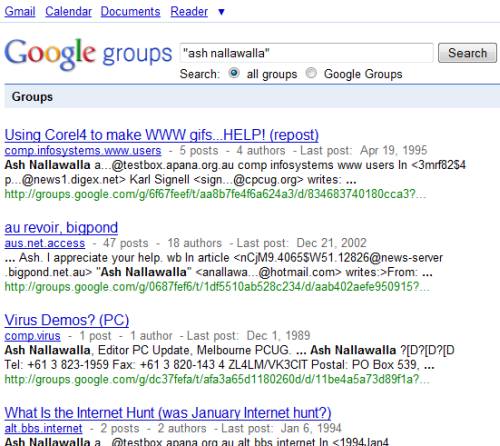Open the Reader link

[189, 12]
